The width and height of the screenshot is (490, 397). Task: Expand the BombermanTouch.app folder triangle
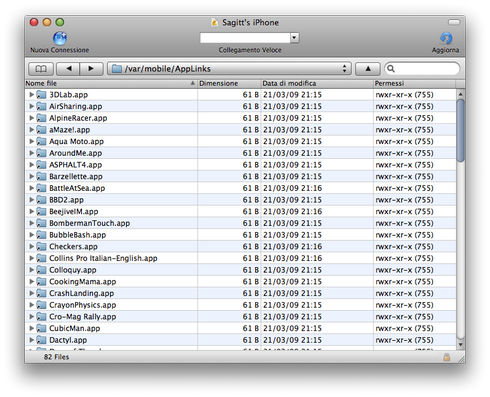tap(31, 223)
